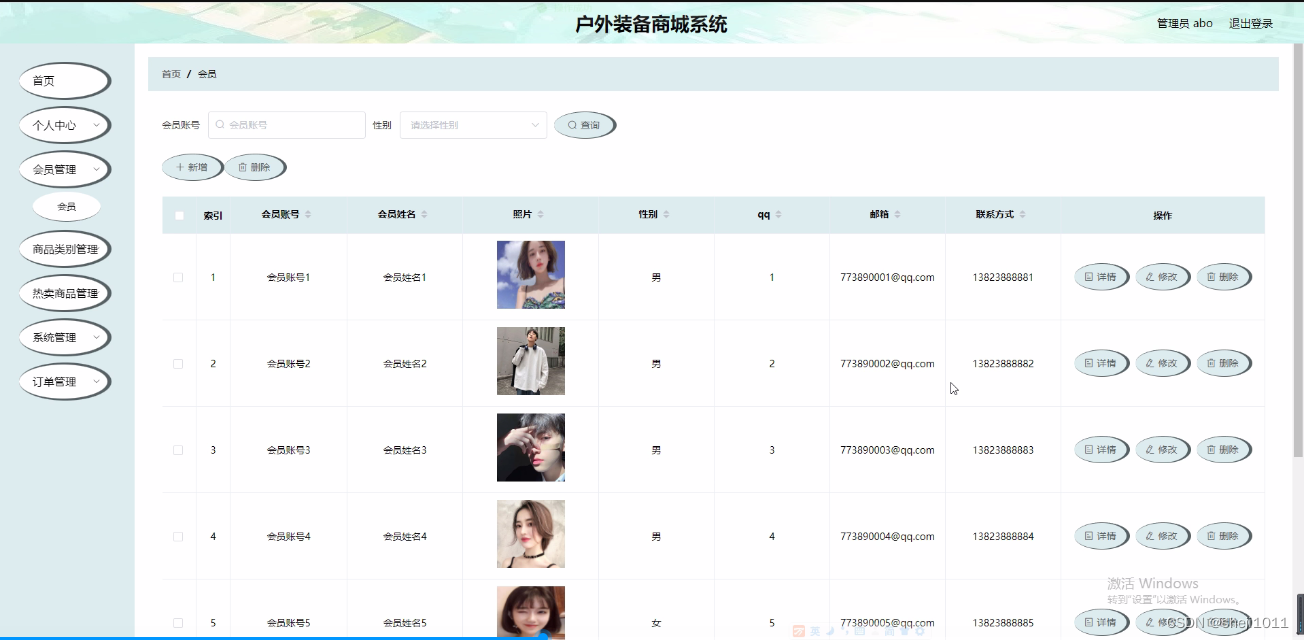The image size is (1304, 640).
Task: Click the pencil icon on 会员账号2's 修改 button
Action: coord(1149,363)
